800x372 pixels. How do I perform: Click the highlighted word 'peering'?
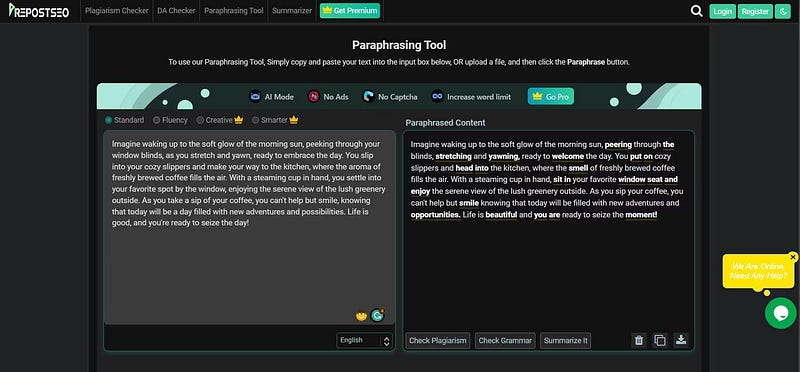618,144
